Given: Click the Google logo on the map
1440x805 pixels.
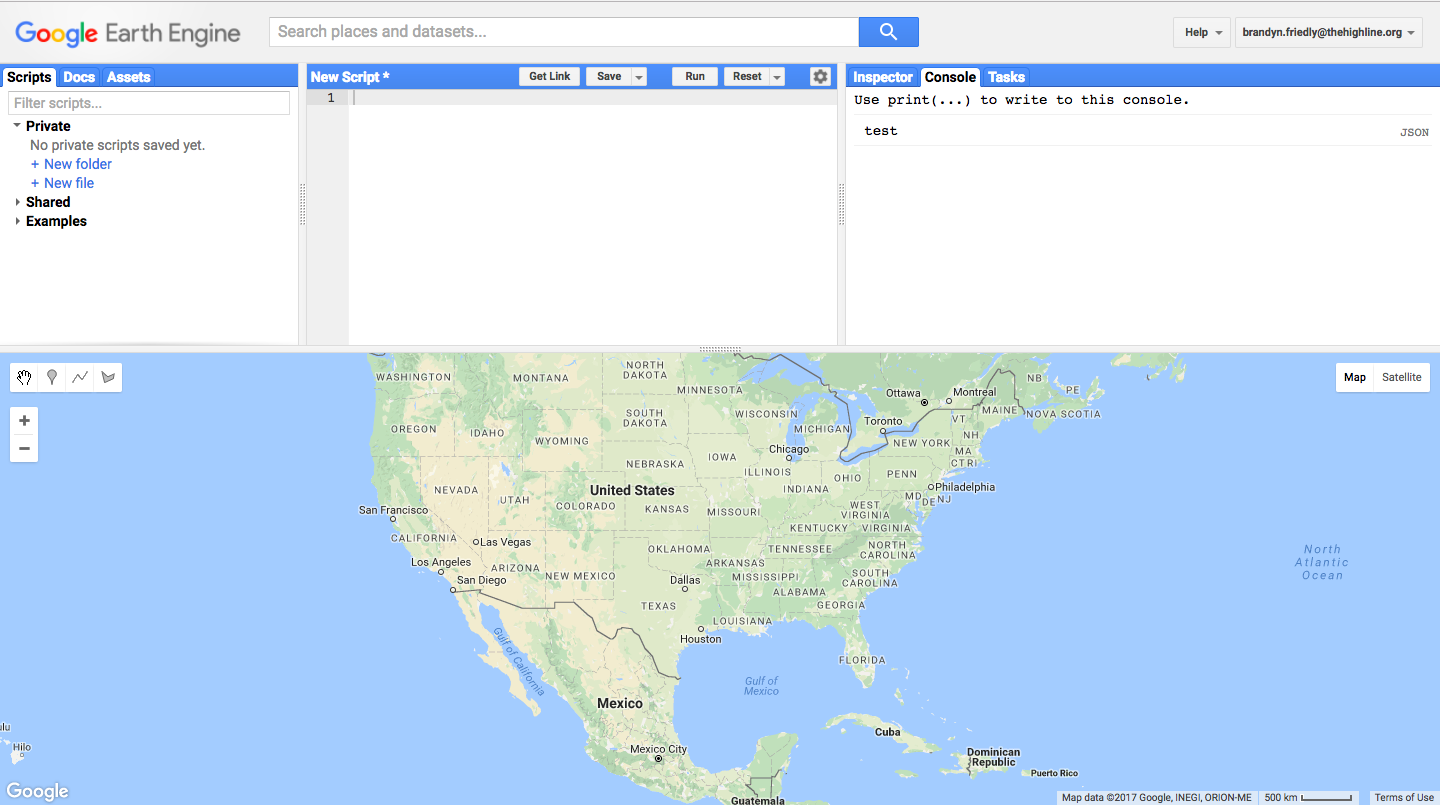Looking at the screenshot, I should 38,791.
